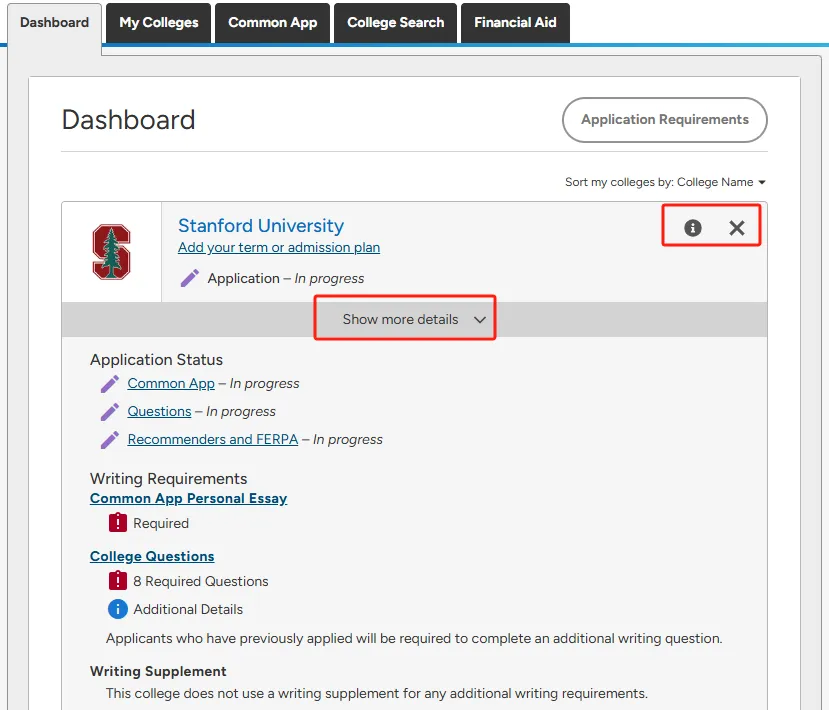Click the blue Additional Details info icon
Screen dimensions: 829x710
[118, 609]
